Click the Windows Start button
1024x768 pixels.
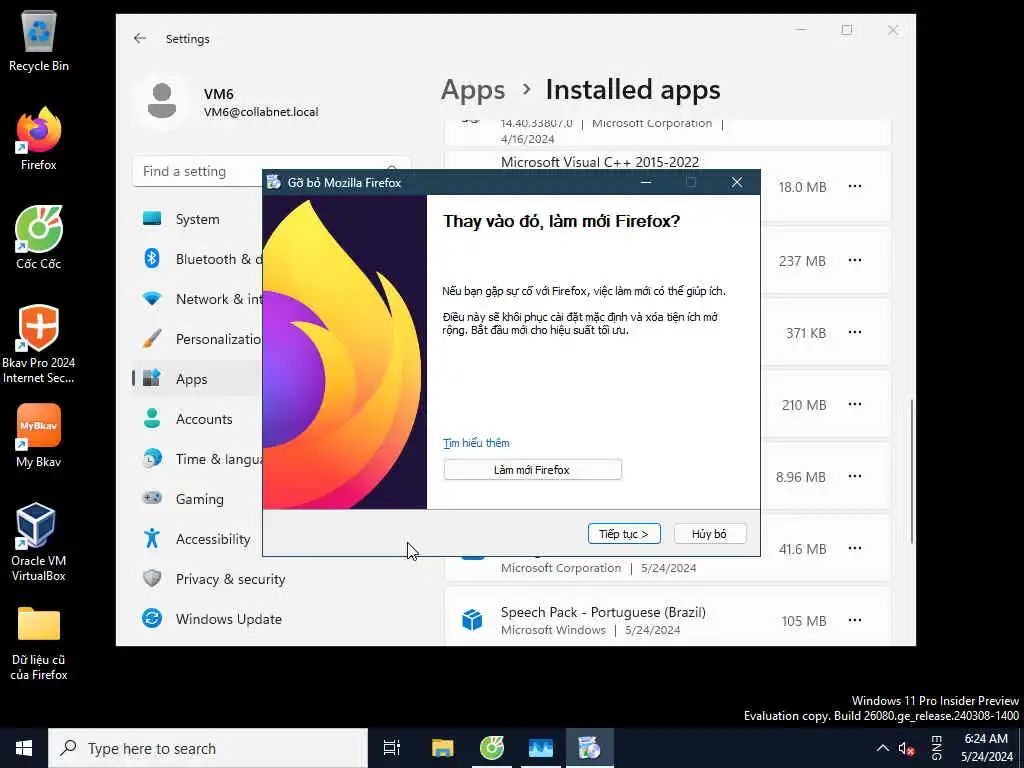[24, 748]
